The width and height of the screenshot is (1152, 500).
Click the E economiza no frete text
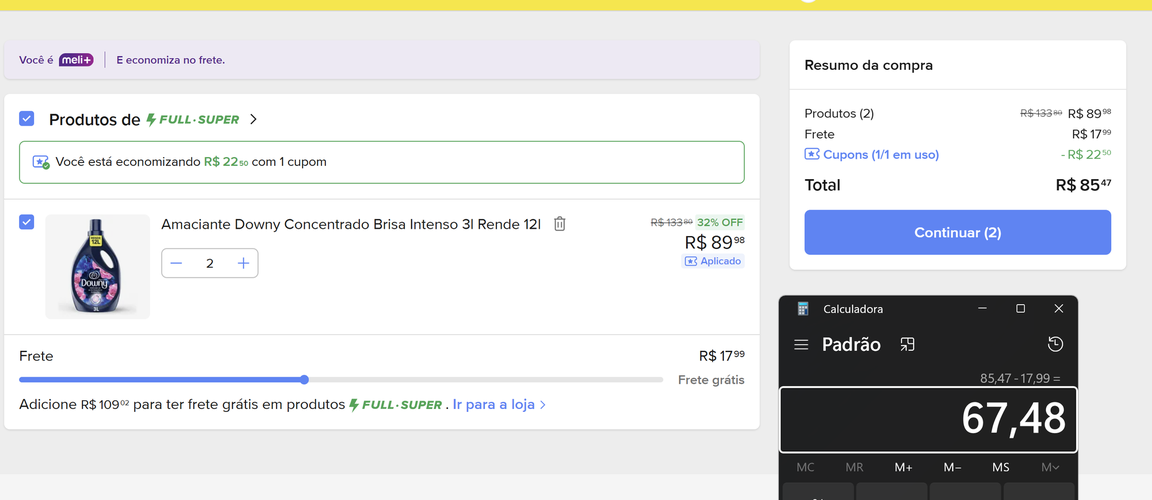pyautogui.click(x=170, y=60)
